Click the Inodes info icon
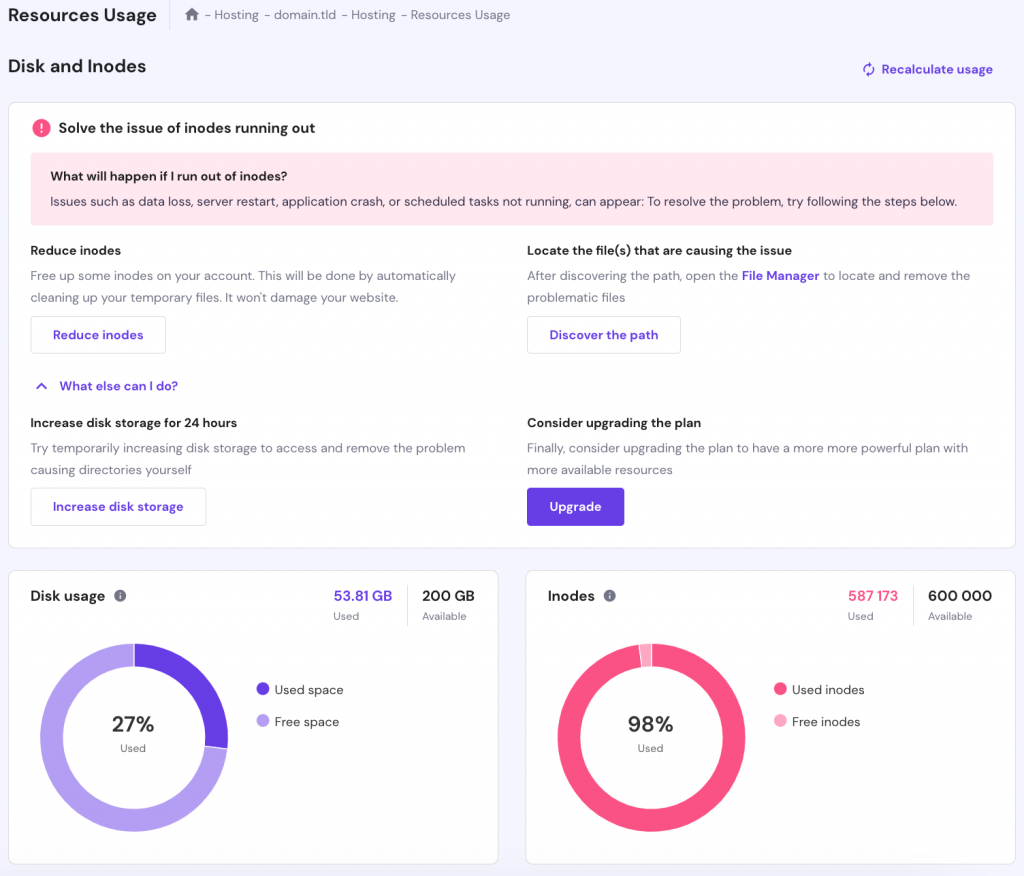The image size is (1024, 876). (x=610, y=596)
